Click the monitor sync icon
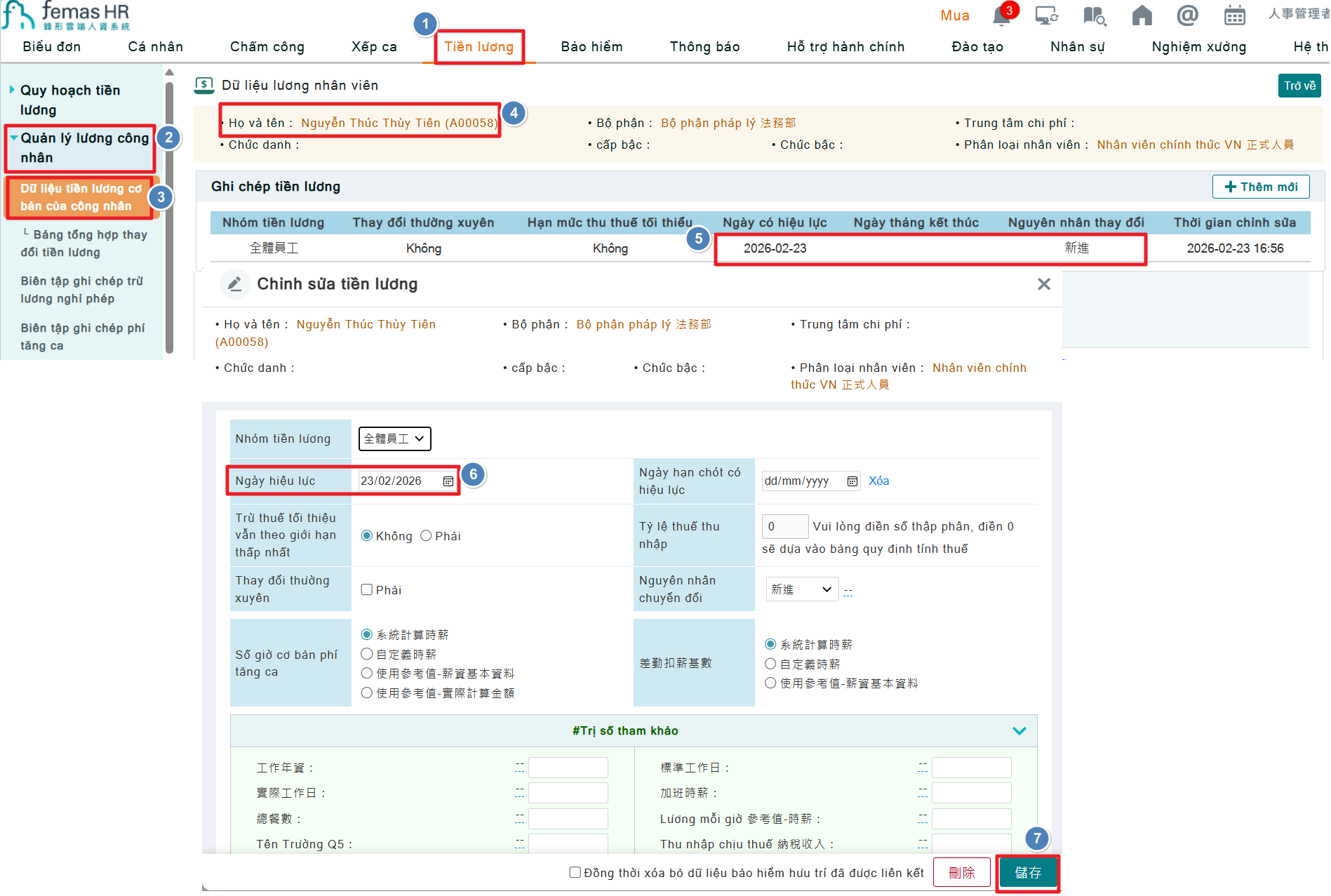This screenshot has height=896, width=1331. [1047, 15]
